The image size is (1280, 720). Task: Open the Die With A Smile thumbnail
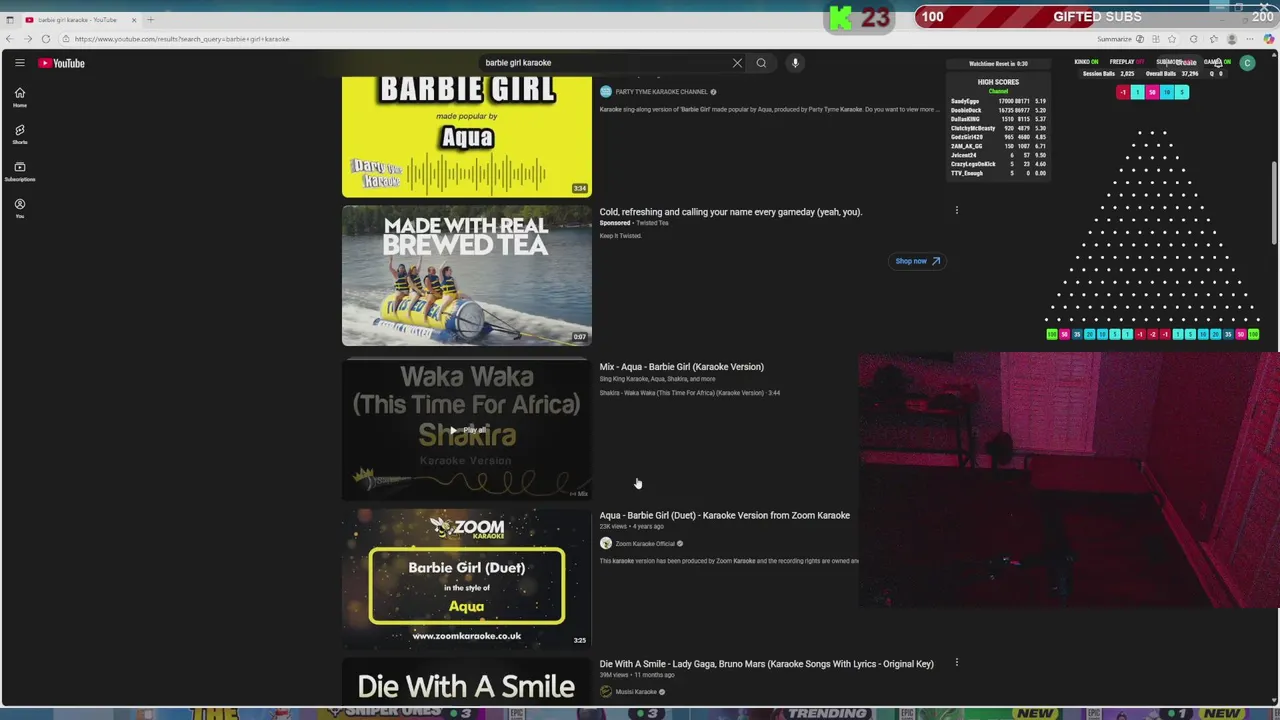(467, 684)
